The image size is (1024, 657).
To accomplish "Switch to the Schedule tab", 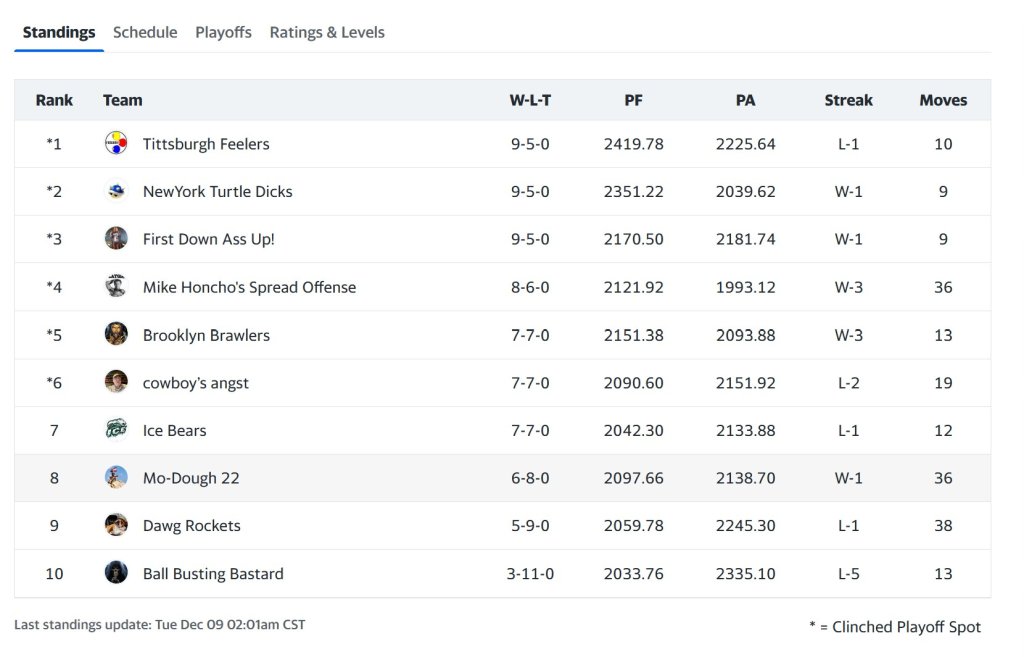I will [x=145, y=32].
